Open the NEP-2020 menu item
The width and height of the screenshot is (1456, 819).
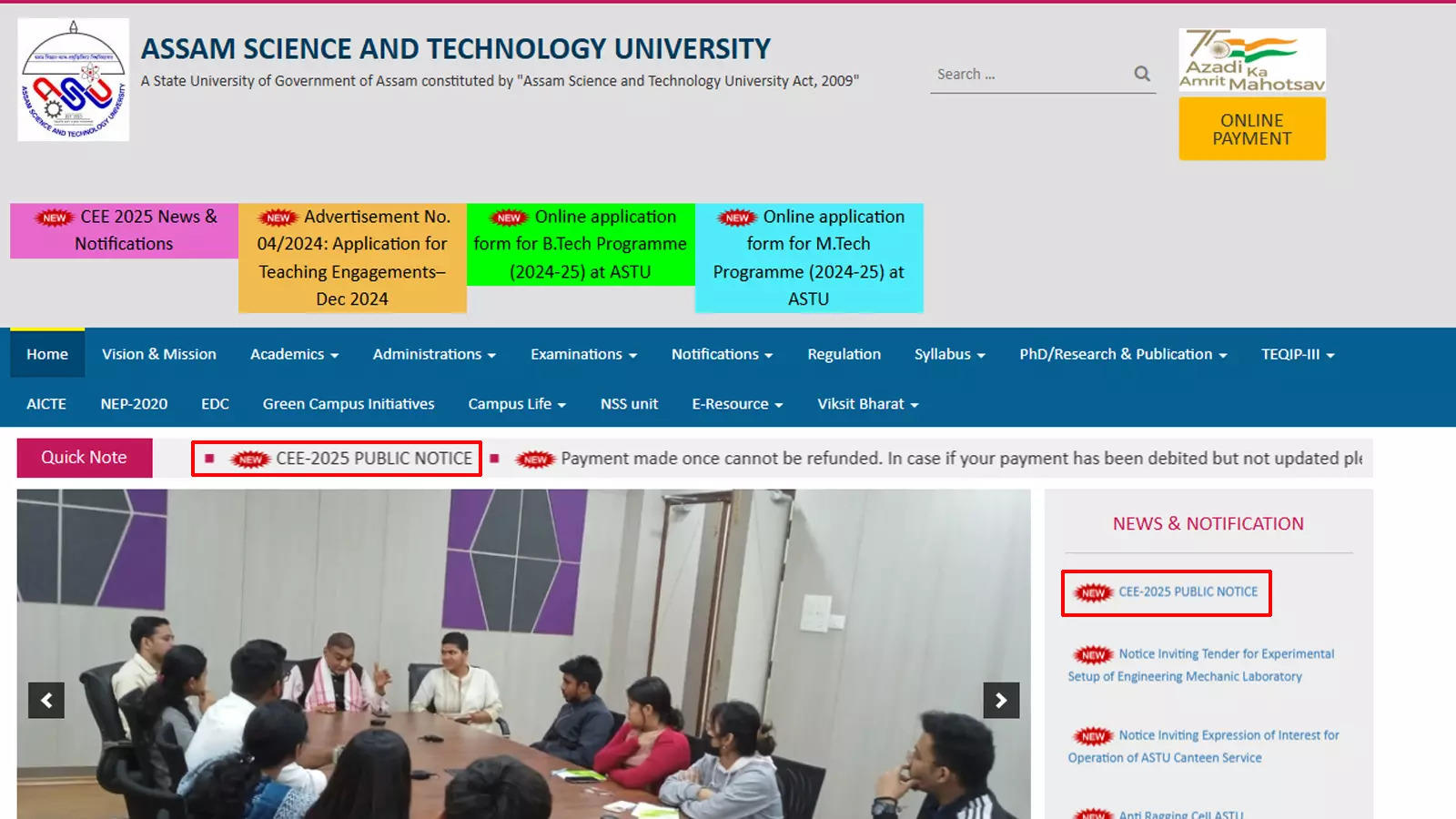[134, 403]
